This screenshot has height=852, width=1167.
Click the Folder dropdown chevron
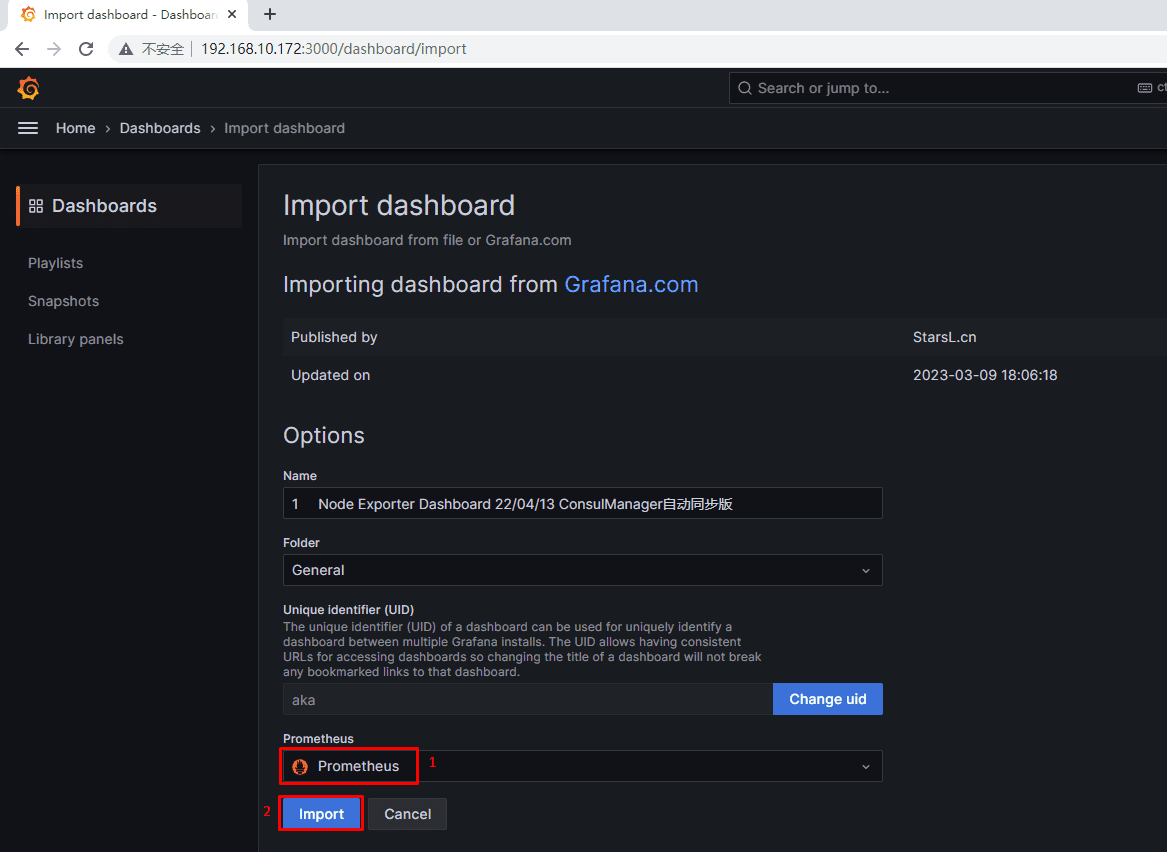point(866,571)
